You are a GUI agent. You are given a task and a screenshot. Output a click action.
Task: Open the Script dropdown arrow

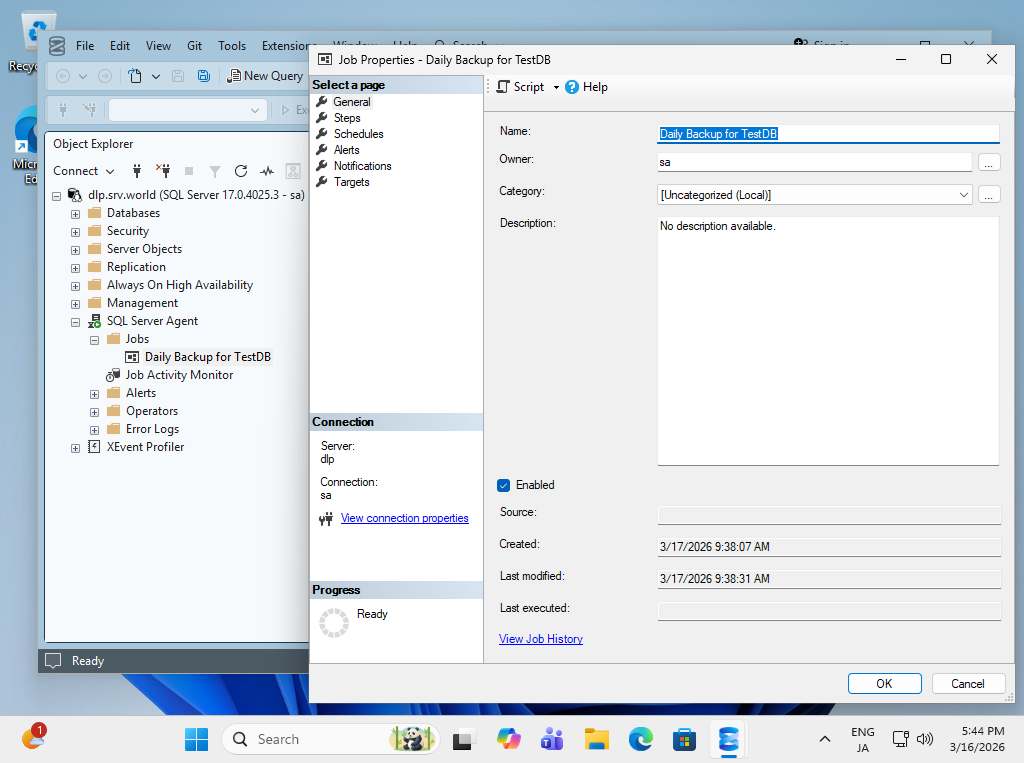[556, 87]
